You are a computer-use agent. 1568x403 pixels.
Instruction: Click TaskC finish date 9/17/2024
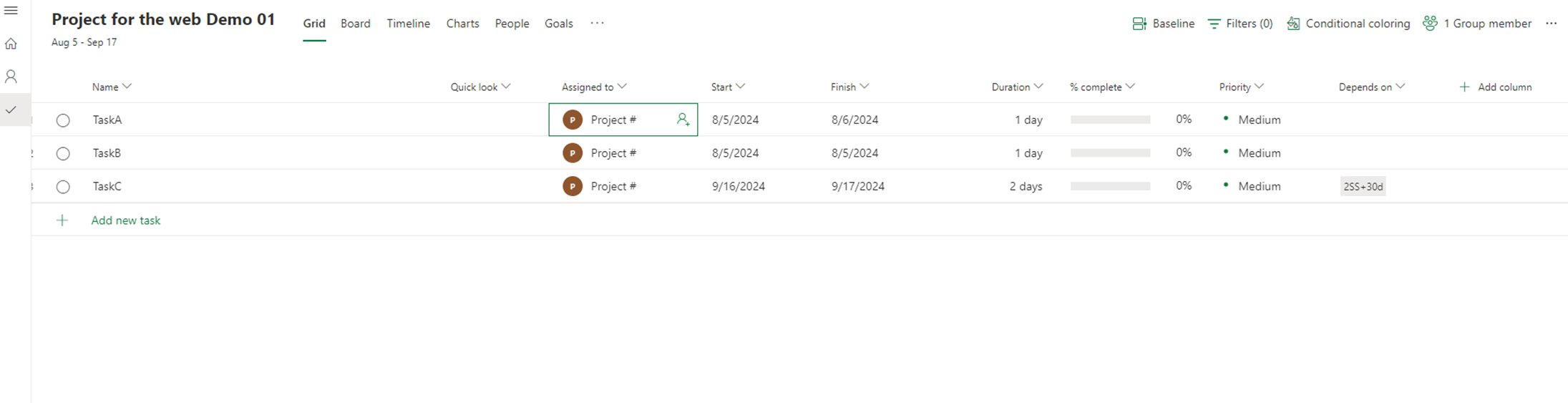[858, 186]
